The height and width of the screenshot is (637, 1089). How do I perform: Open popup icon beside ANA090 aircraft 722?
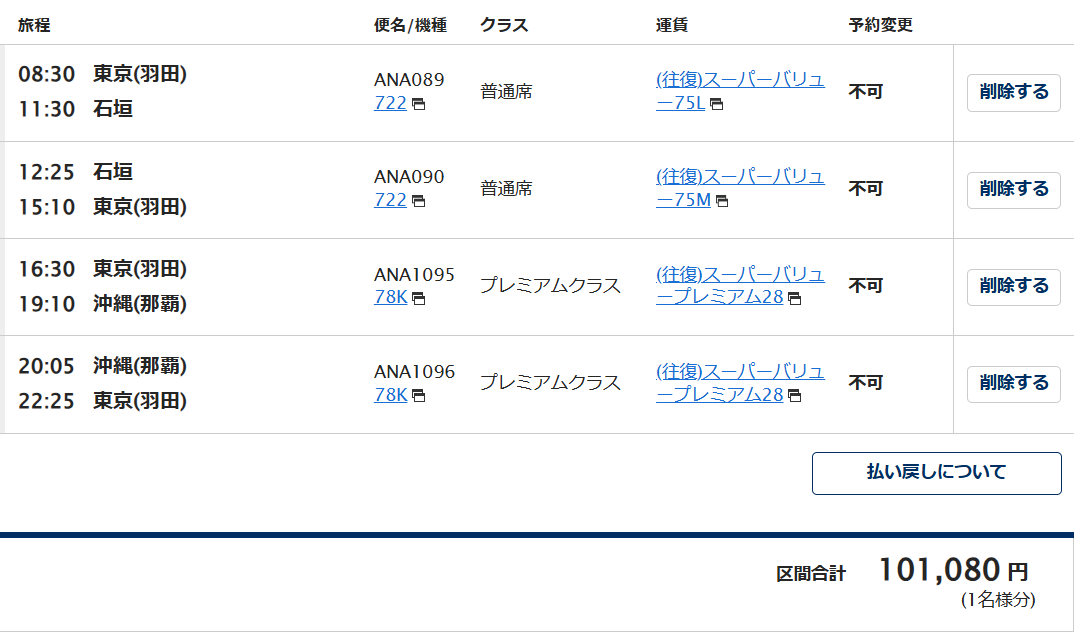(418, 201)
